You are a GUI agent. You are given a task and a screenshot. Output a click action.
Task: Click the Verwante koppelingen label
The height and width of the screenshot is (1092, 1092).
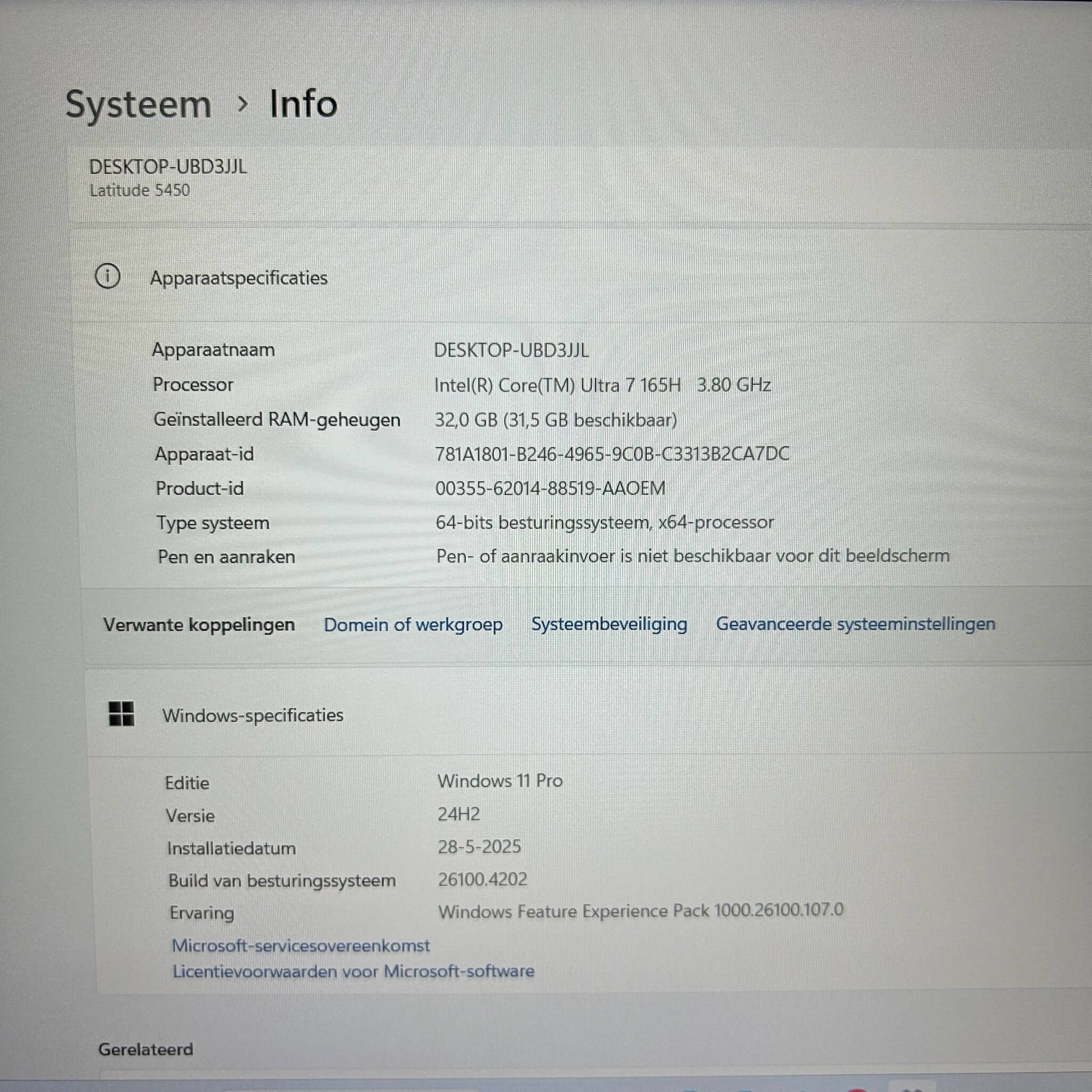199,625
